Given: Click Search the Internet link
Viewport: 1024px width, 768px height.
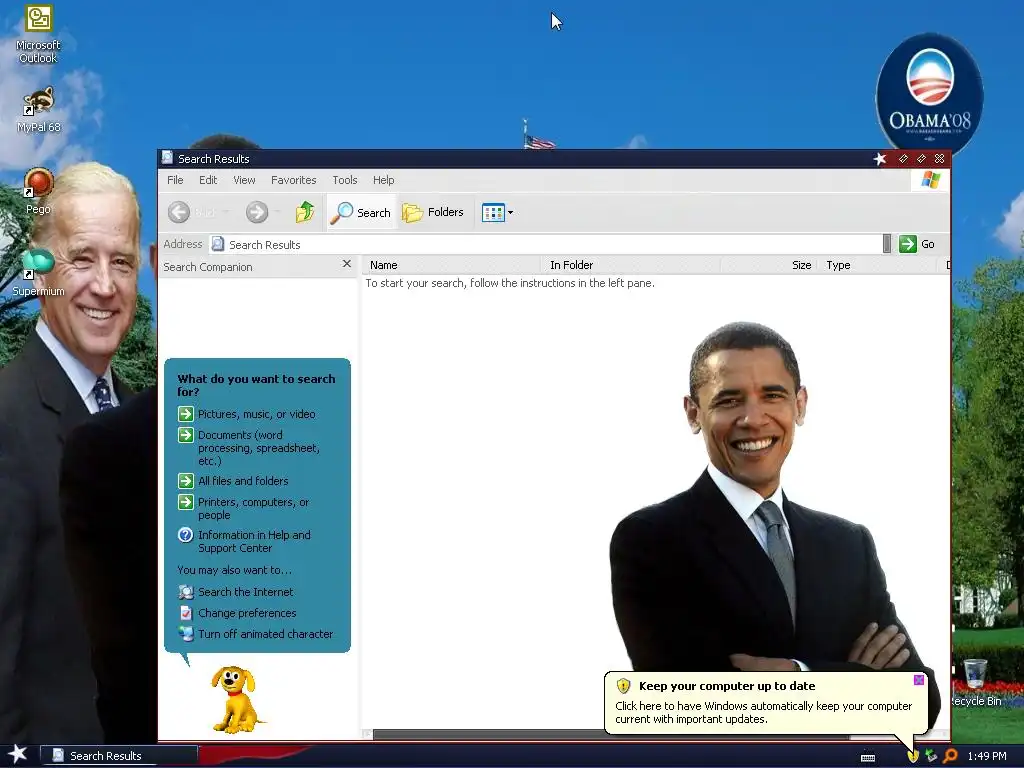Looking at the screenshot, I should 246,592.
